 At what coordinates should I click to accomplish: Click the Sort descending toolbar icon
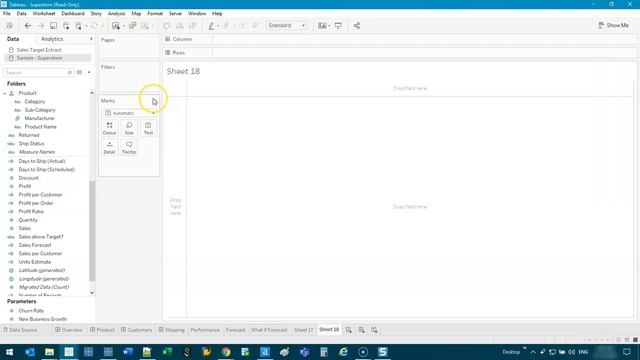[x=193, y=26]
